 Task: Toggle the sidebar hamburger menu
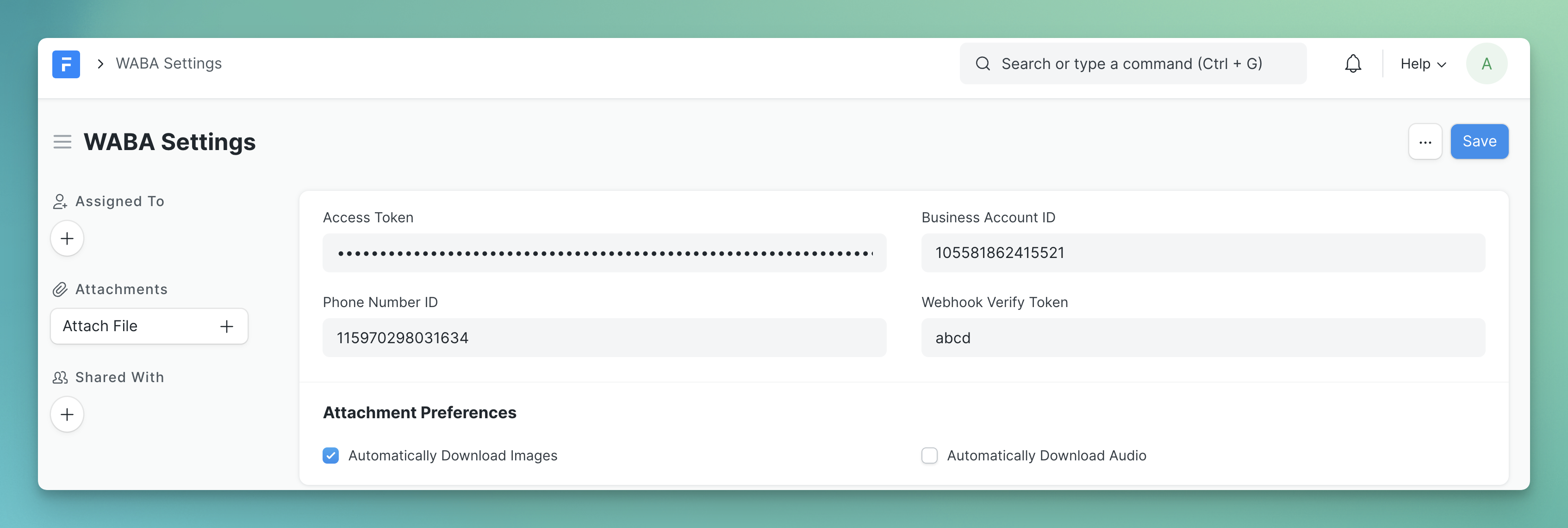click(62, 142)
